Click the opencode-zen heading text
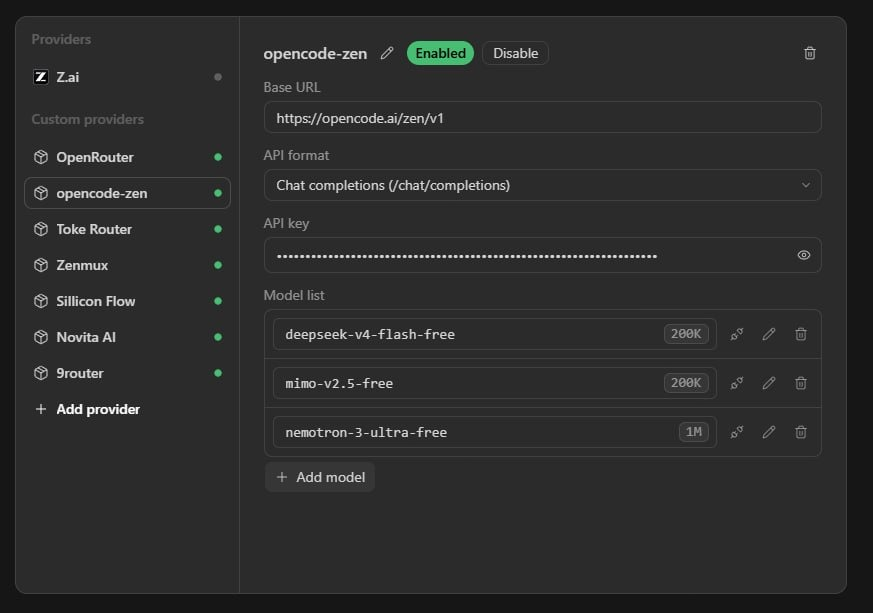Viewport: 873px width, 613px height. point(315,54)
